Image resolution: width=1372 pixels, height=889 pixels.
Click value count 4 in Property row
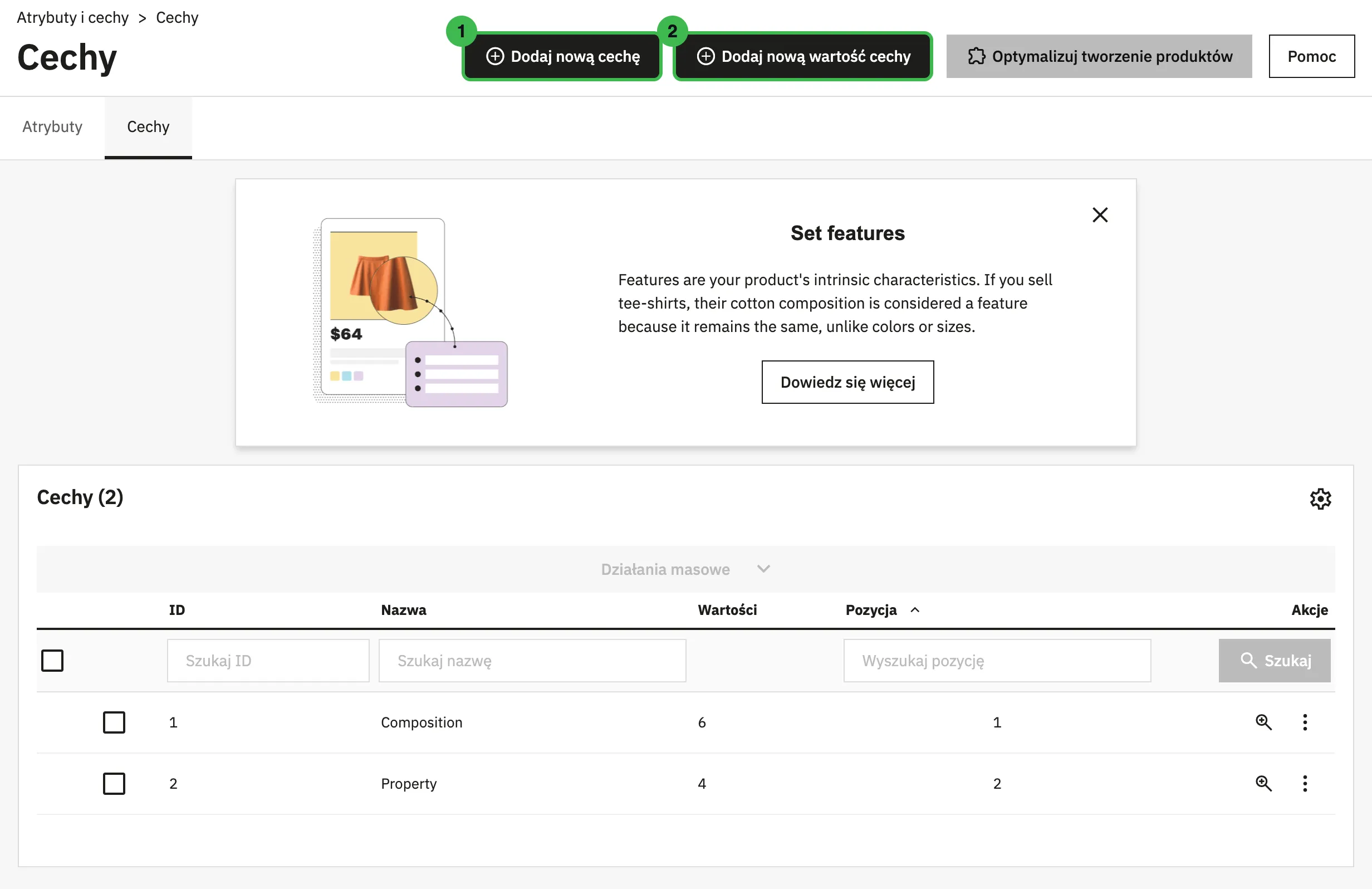point(702,784)
